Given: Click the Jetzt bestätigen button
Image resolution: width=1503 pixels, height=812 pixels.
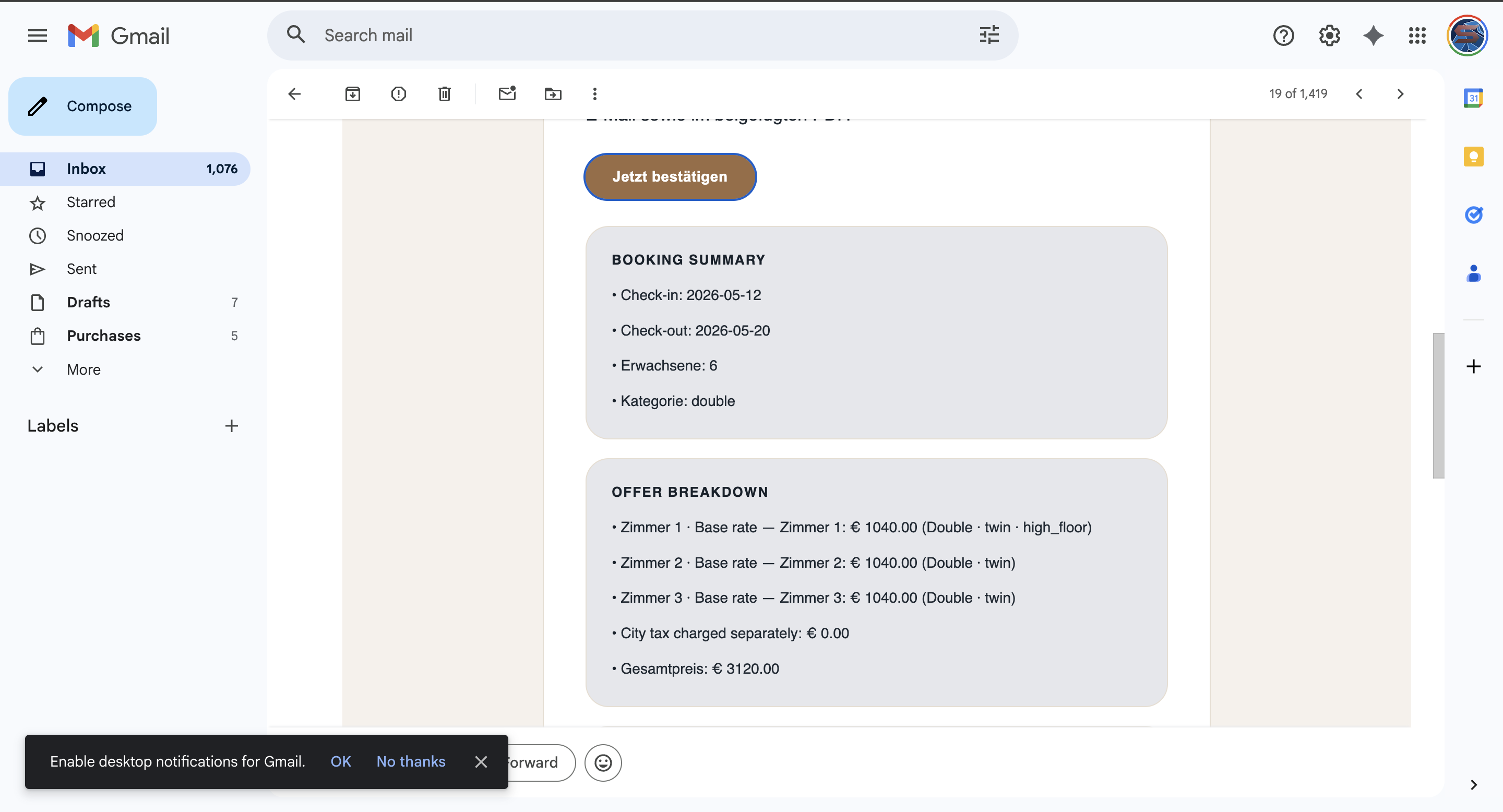Looking at the screenshot, I should [x=670, y=177].
